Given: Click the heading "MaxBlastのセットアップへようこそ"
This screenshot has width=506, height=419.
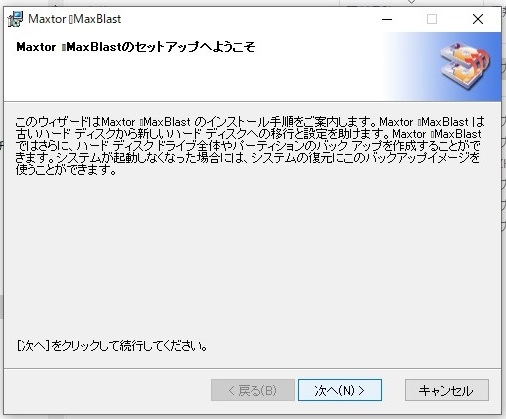Looking at the screenshot, I should tap(136, 47).
